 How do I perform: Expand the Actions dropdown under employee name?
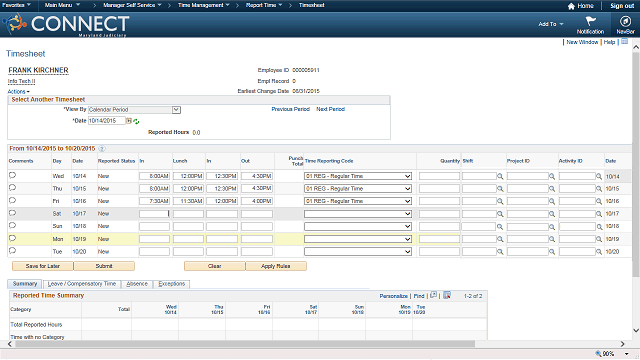18,91
